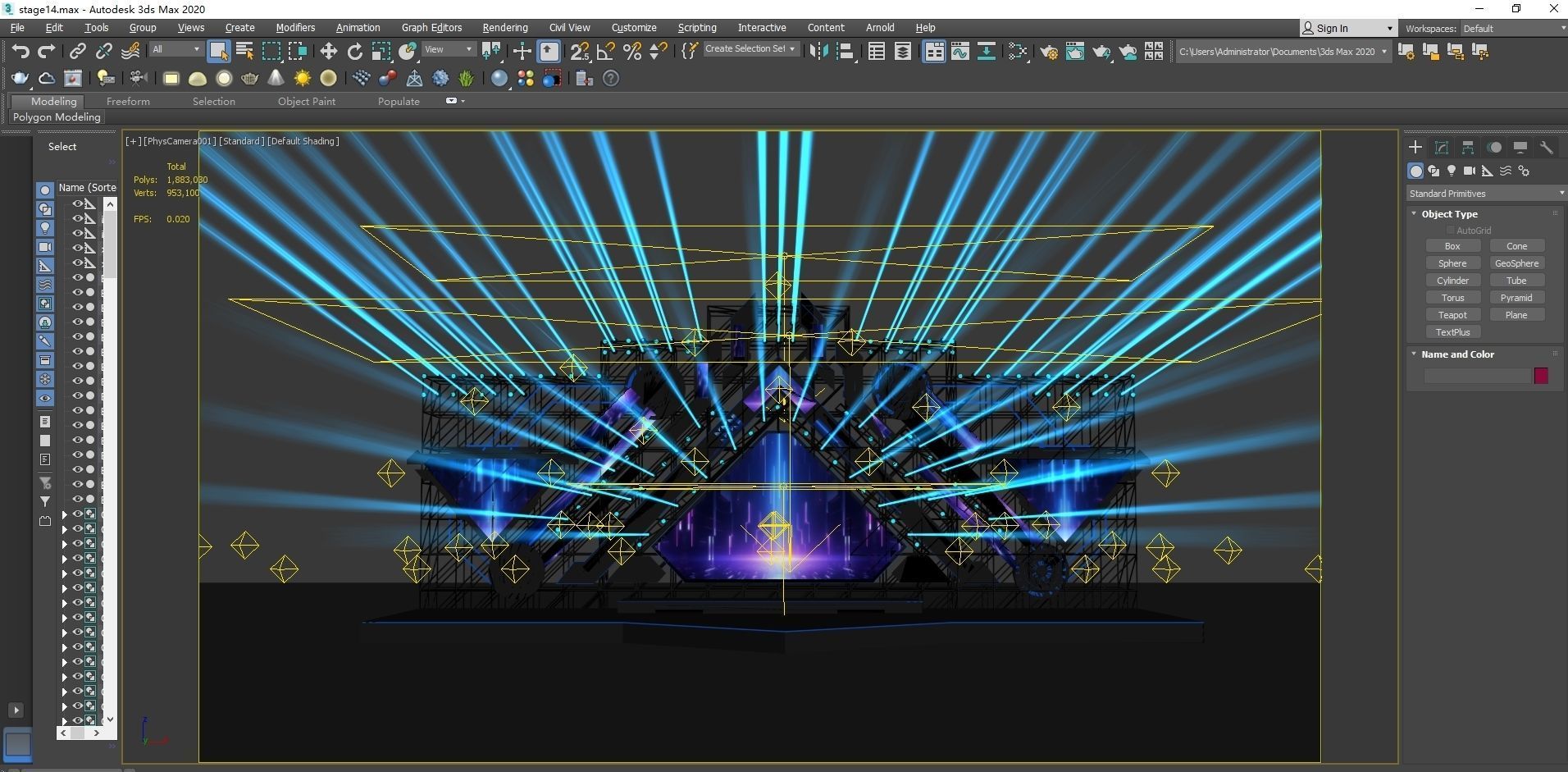Toggle the Scene Explorer icon
The image size is (1568, 772).
pos(876,52)
